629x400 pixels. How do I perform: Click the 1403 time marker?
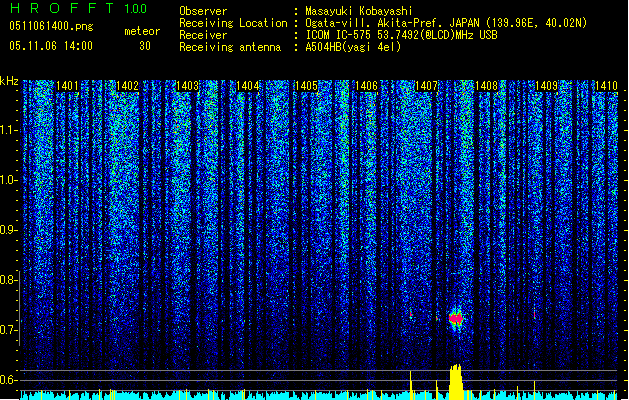[x=187, y=86]
